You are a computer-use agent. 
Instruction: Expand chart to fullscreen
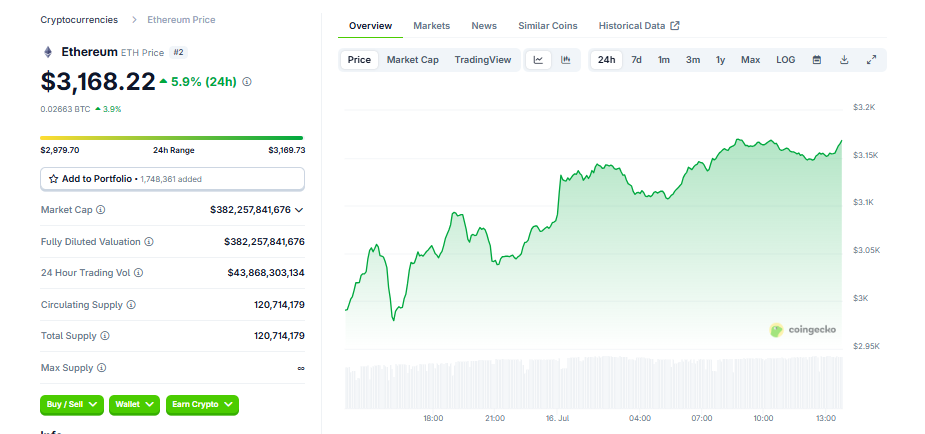click(871, 60)
